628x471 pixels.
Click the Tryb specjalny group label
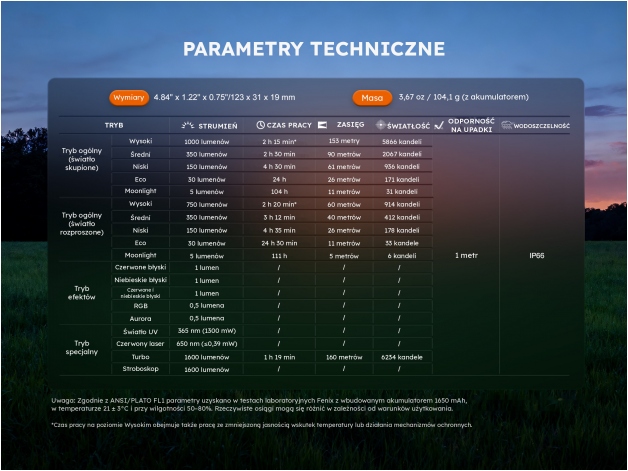pyautogui.click(x=82, y=348)
